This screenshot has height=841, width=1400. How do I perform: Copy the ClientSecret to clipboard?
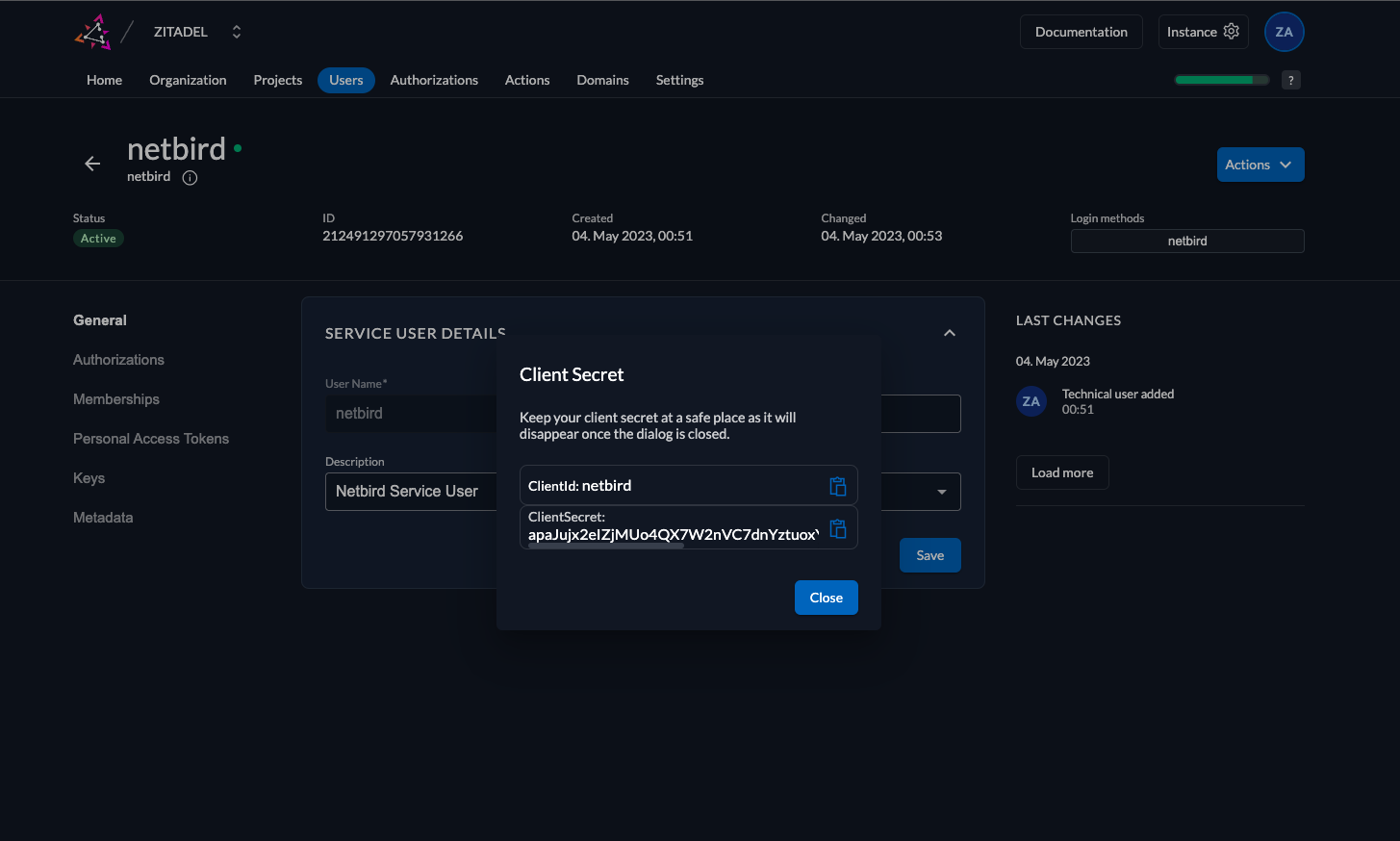pos(837,528)
